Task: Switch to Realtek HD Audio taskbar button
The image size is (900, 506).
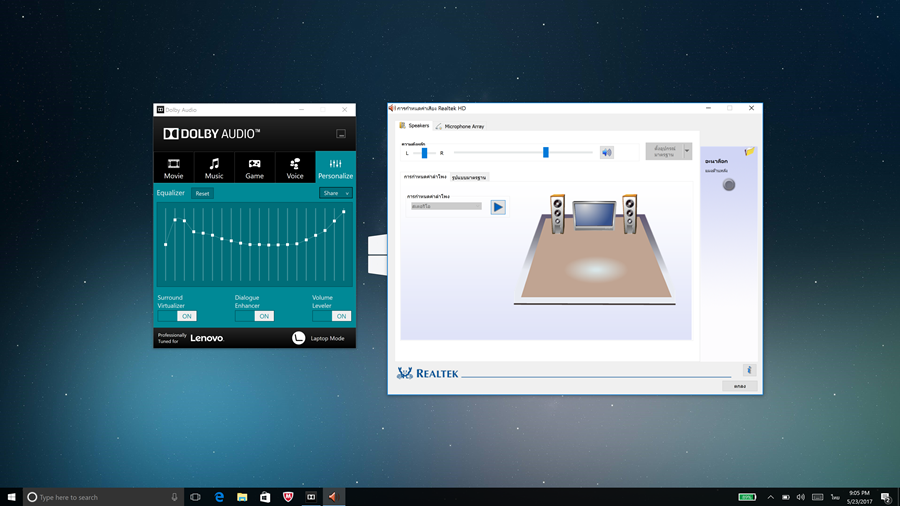Action: [334, 497]
